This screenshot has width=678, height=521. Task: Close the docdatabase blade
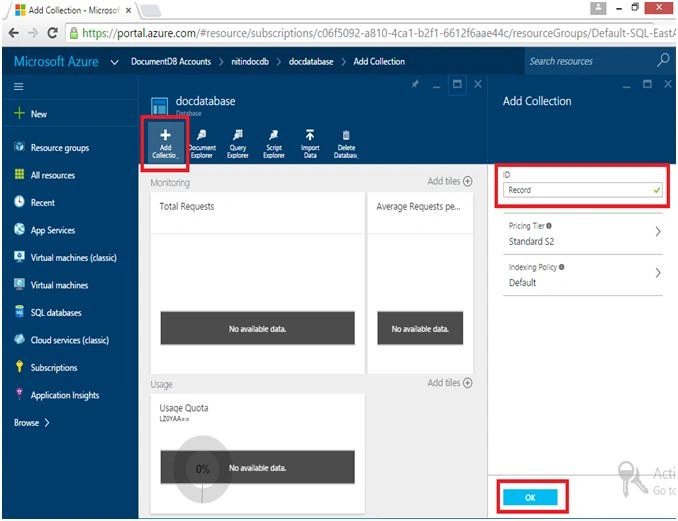(x=478, y=84)
